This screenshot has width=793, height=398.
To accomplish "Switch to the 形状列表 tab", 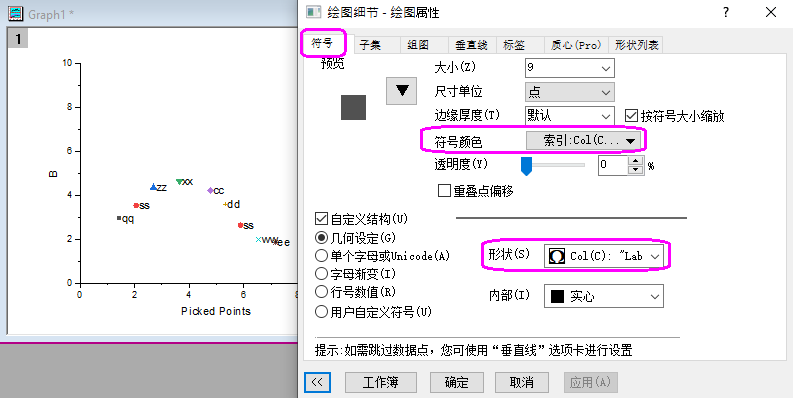I will (636, 45).
